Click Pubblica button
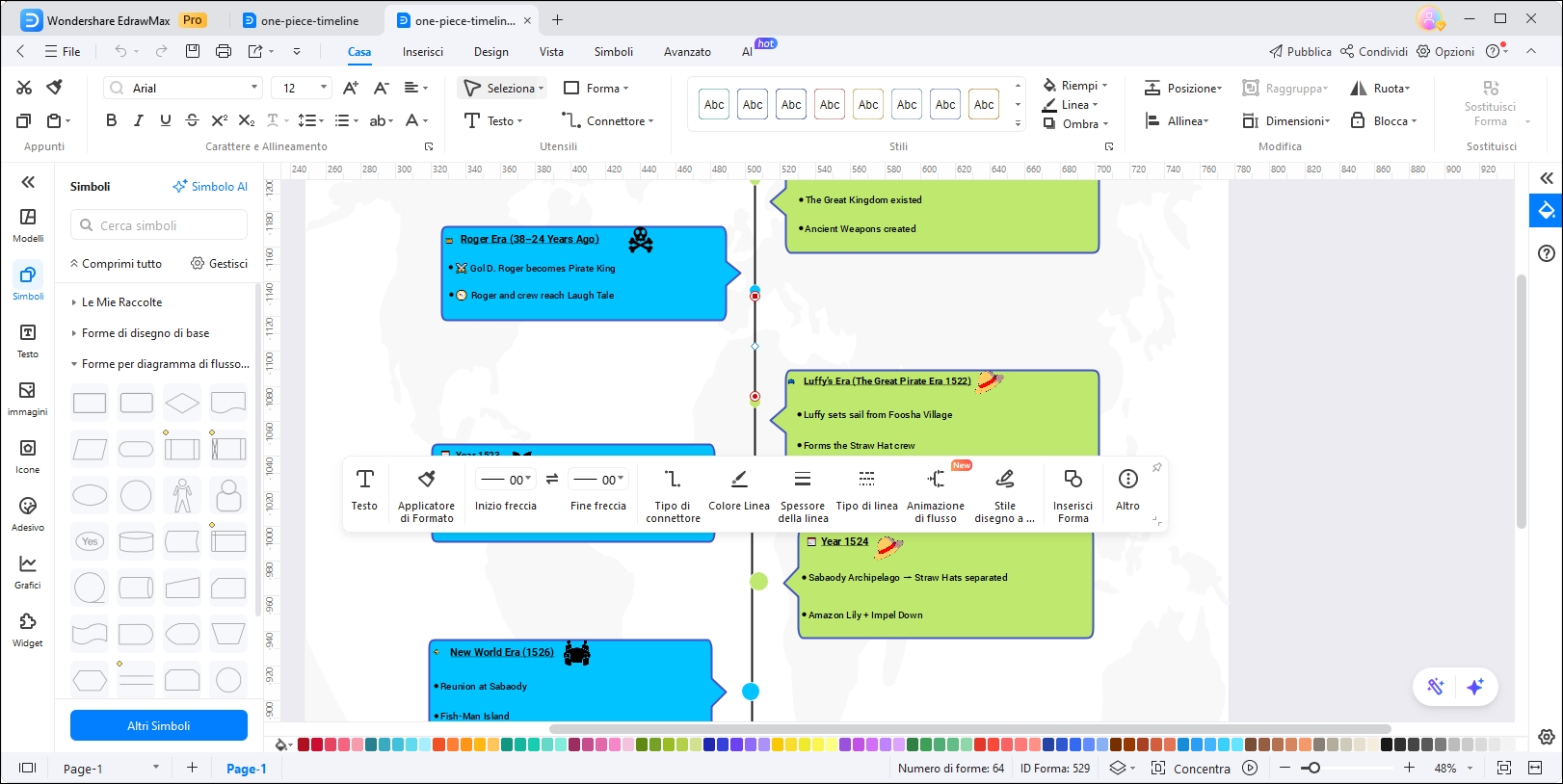 tap(1300, 52)
